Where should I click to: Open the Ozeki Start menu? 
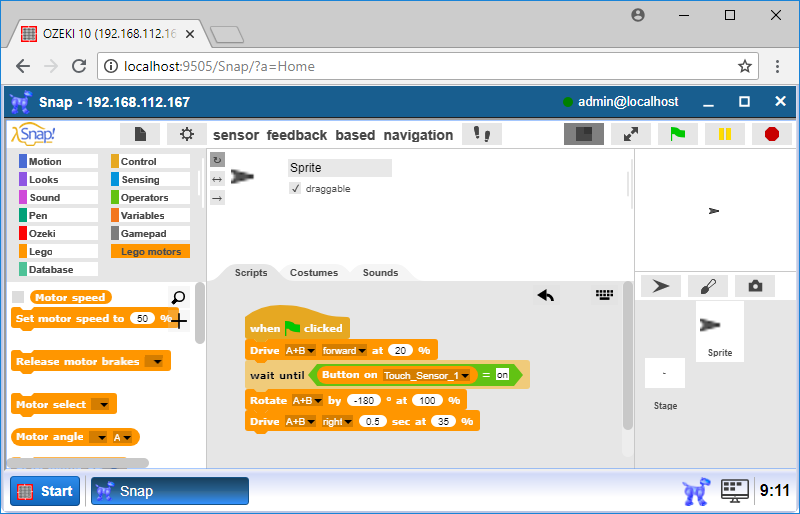pos(45,491)
